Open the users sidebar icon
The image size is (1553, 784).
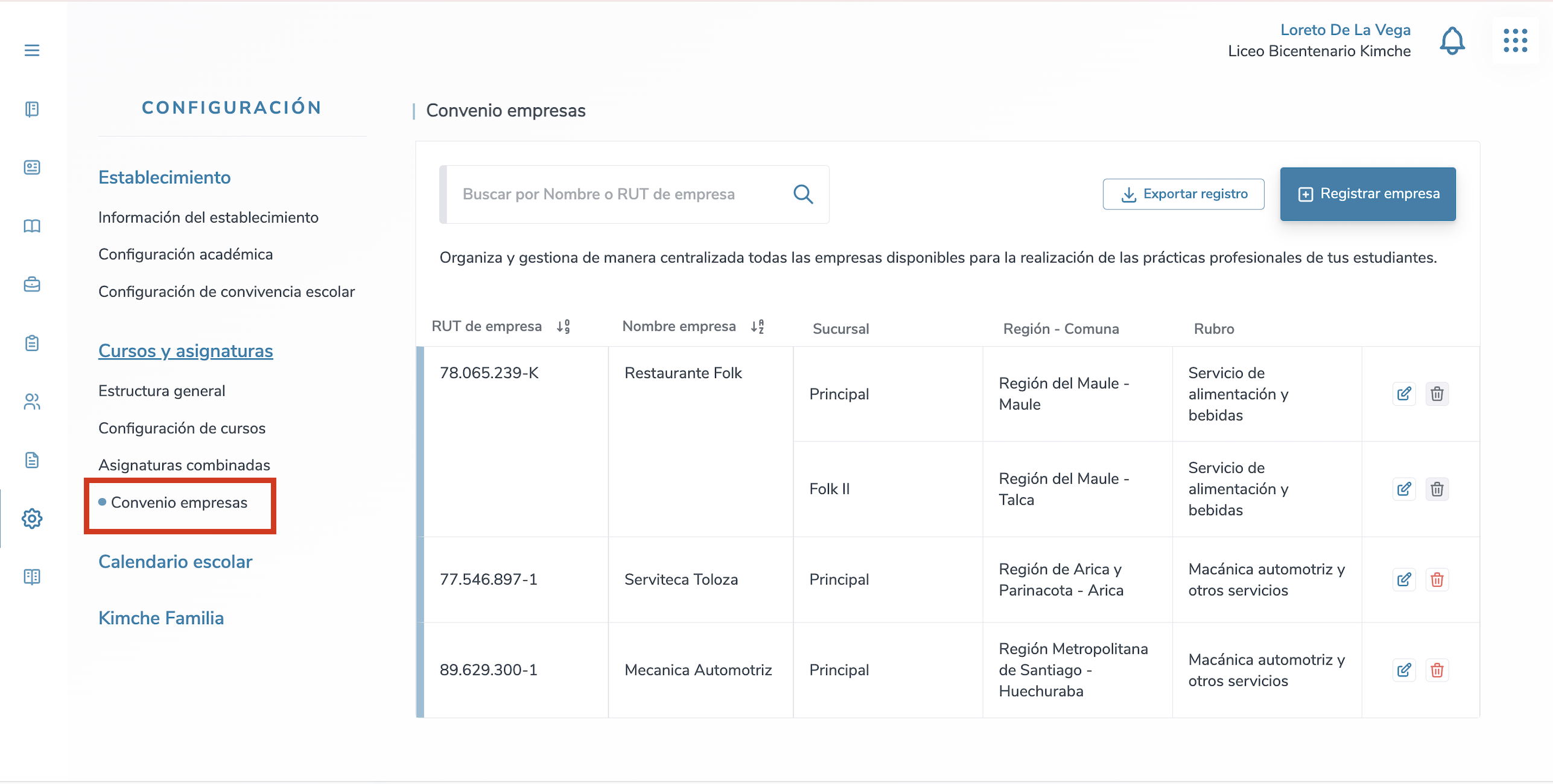click(32, 402)
